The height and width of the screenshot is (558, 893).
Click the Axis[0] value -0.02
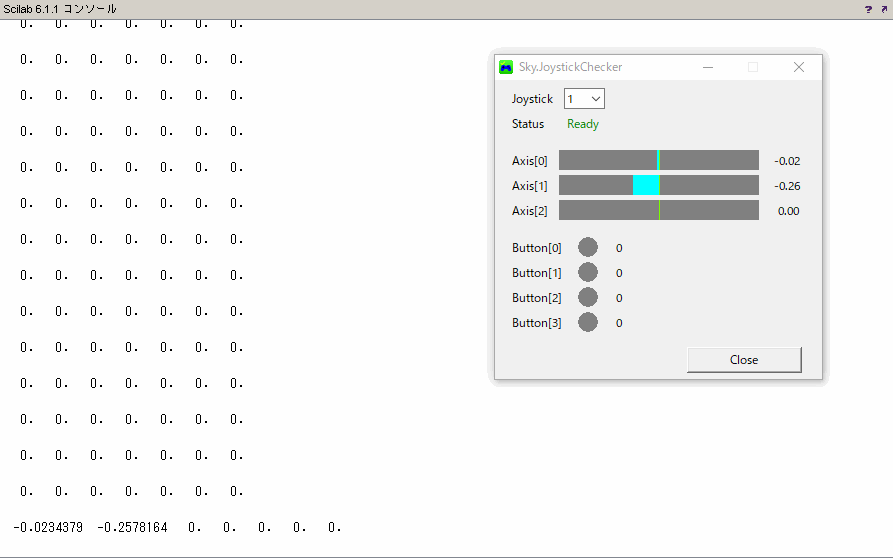787,161
